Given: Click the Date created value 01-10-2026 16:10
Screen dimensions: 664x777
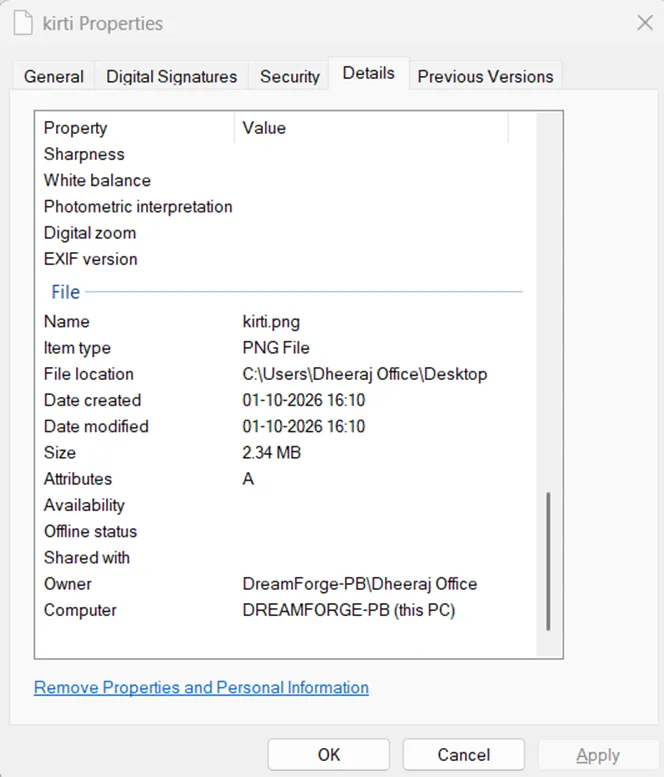Looking at the screenshot, I should [304, 400].
